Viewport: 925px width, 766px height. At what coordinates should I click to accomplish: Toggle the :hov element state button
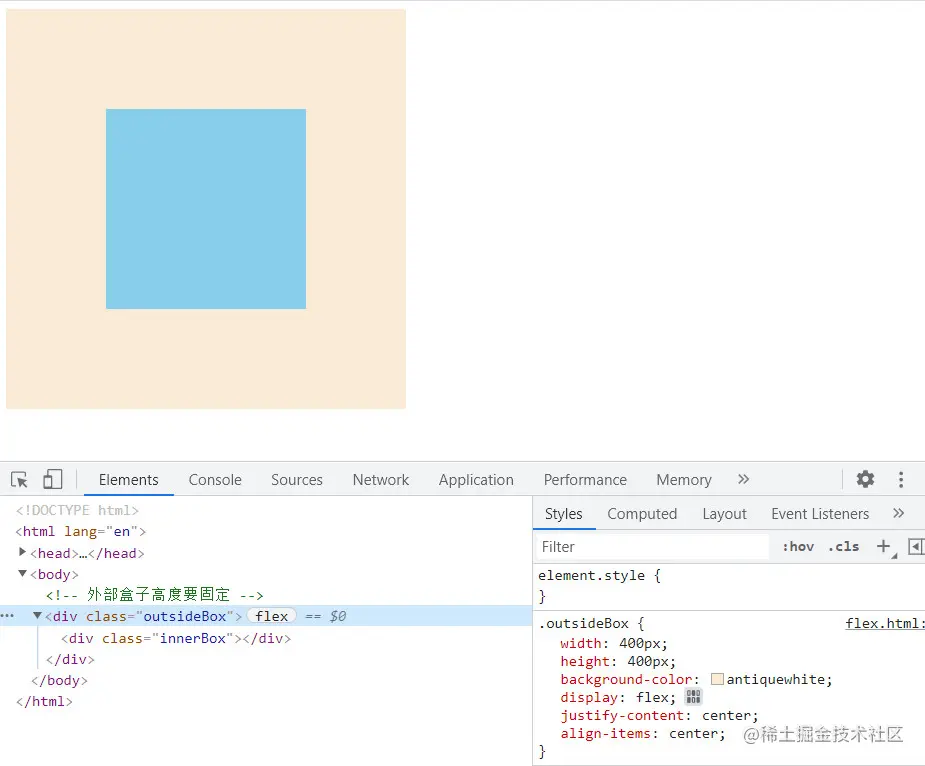click(798, 546)
